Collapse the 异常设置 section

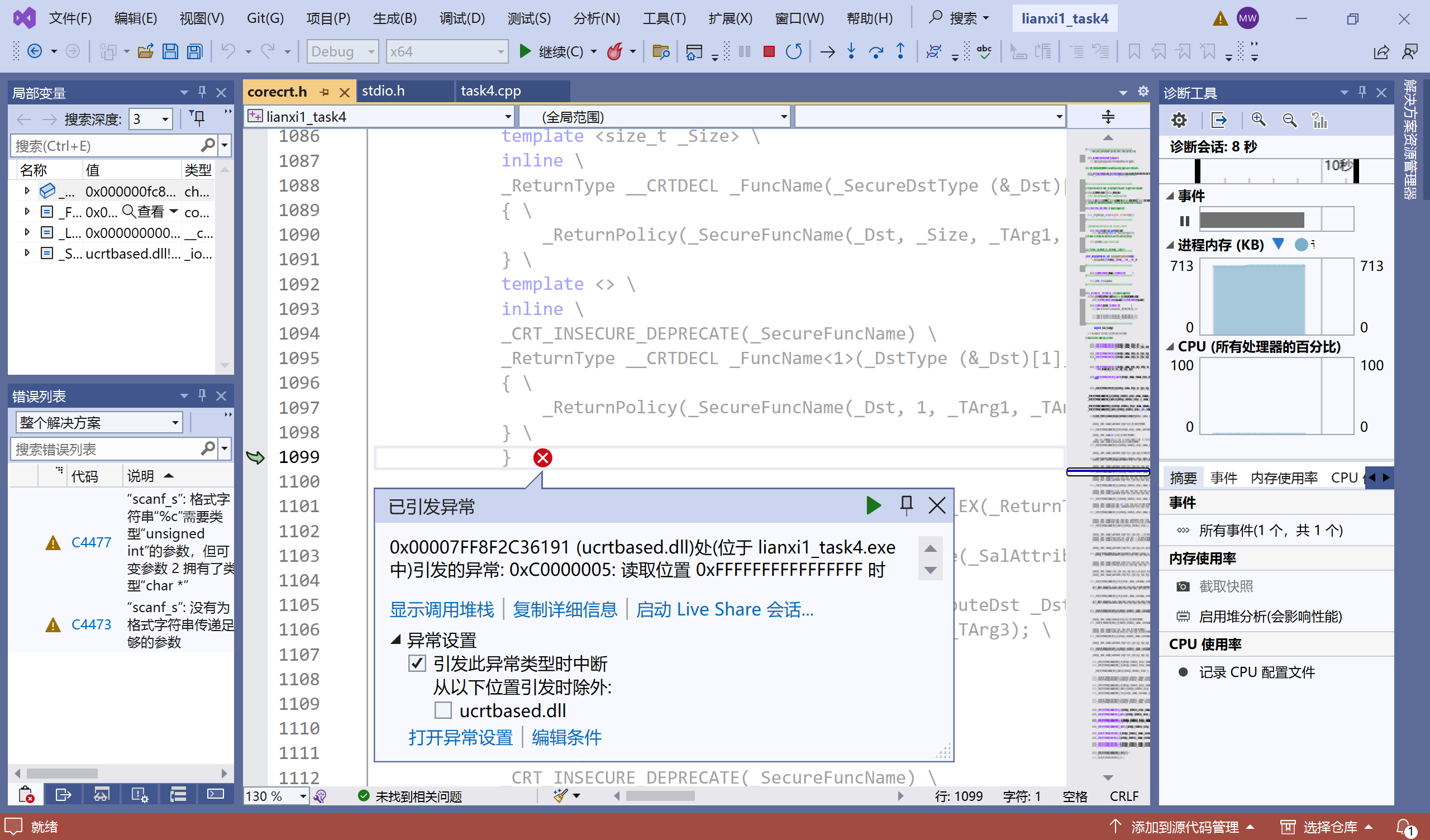[x=396, y=640]
